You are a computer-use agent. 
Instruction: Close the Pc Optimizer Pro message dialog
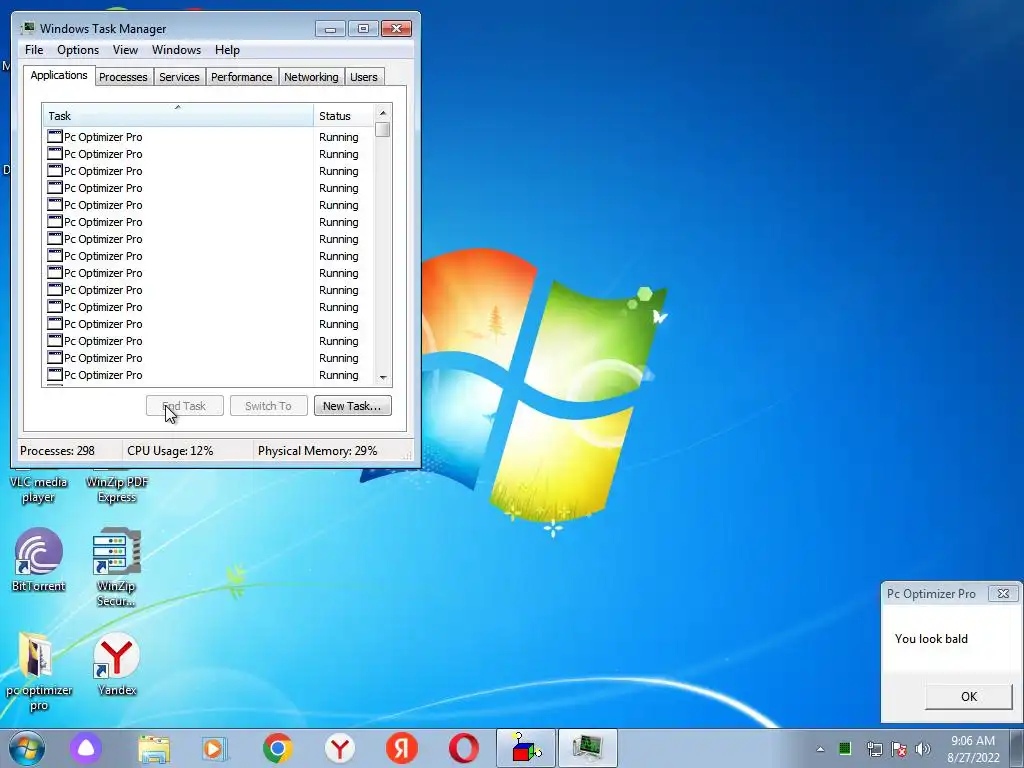pyautogui.click(x=1003, y=593)
